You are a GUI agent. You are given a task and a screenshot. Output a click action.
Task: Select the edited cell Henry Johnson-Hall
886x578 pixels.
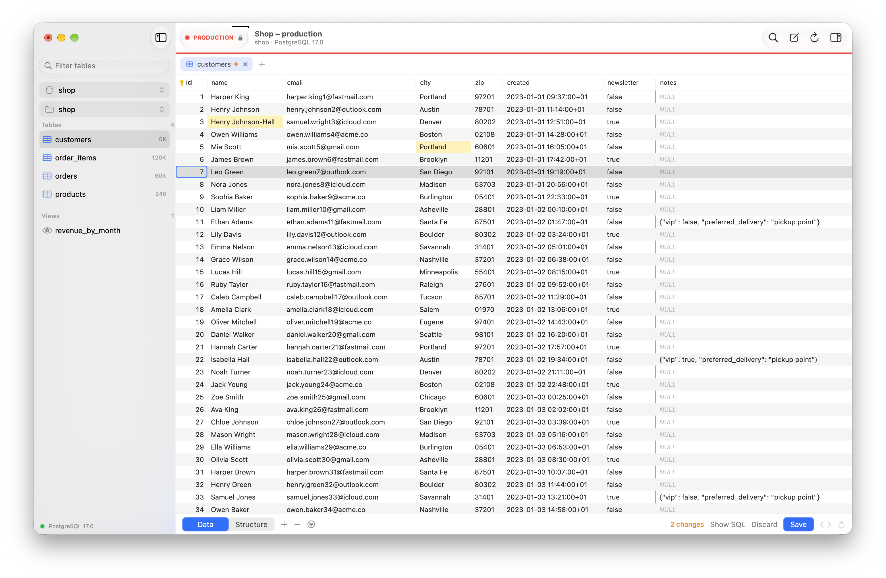(245, 122)
